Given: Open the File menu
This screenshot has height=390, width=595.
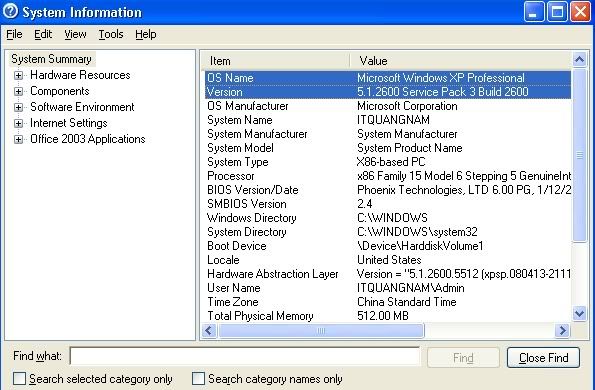Looking at the screenshot, I should [x=14, y=34].
